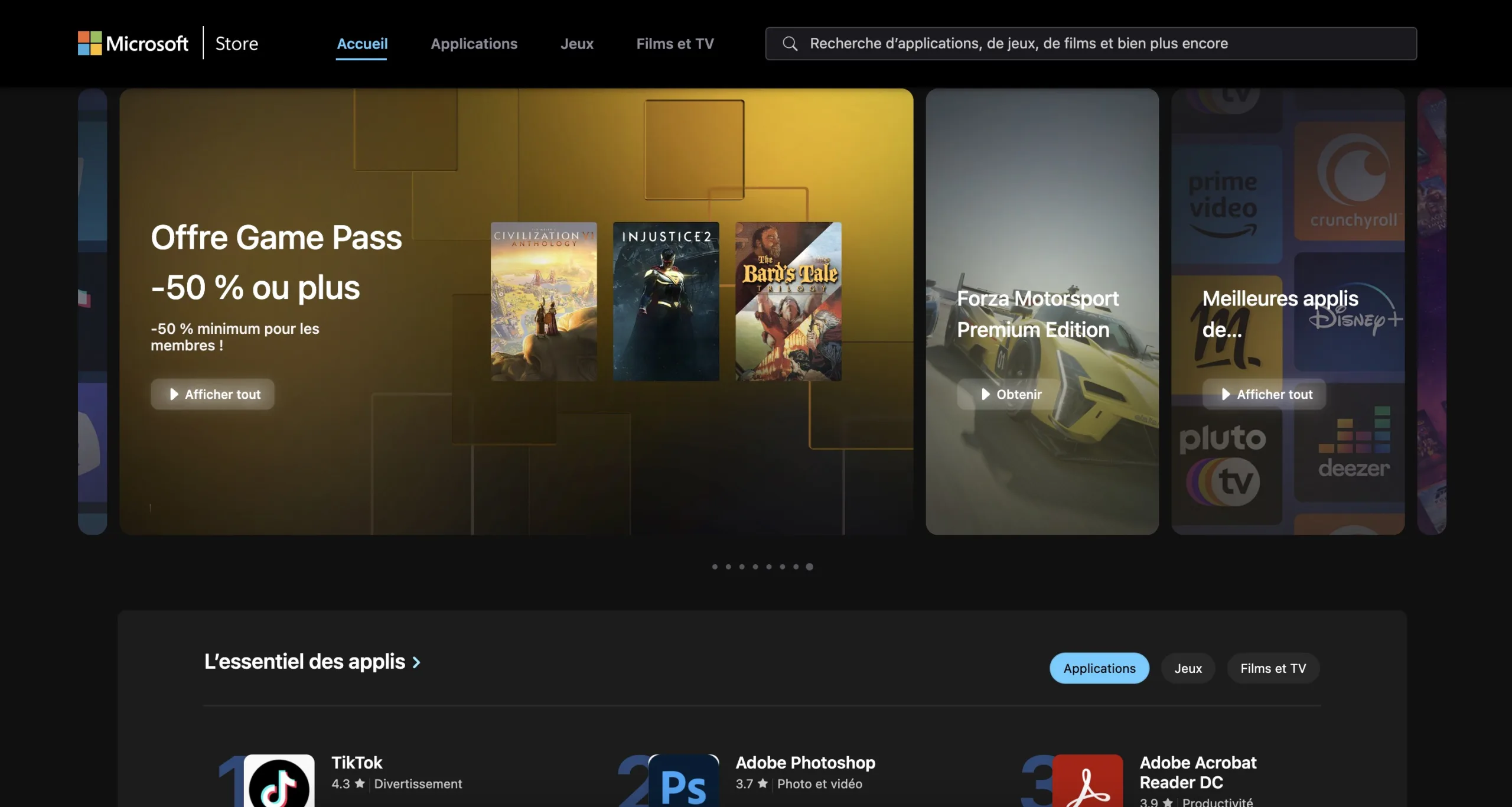Screen dimensions: 1512x807
Task: Show the previous carousel card on left
Action: (x=92, y=311)
